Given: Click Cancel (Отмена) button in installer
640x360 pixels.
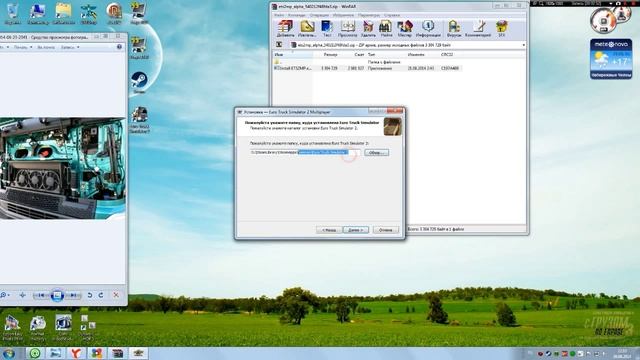Looking at the screenshot, I should coord(385,230).
